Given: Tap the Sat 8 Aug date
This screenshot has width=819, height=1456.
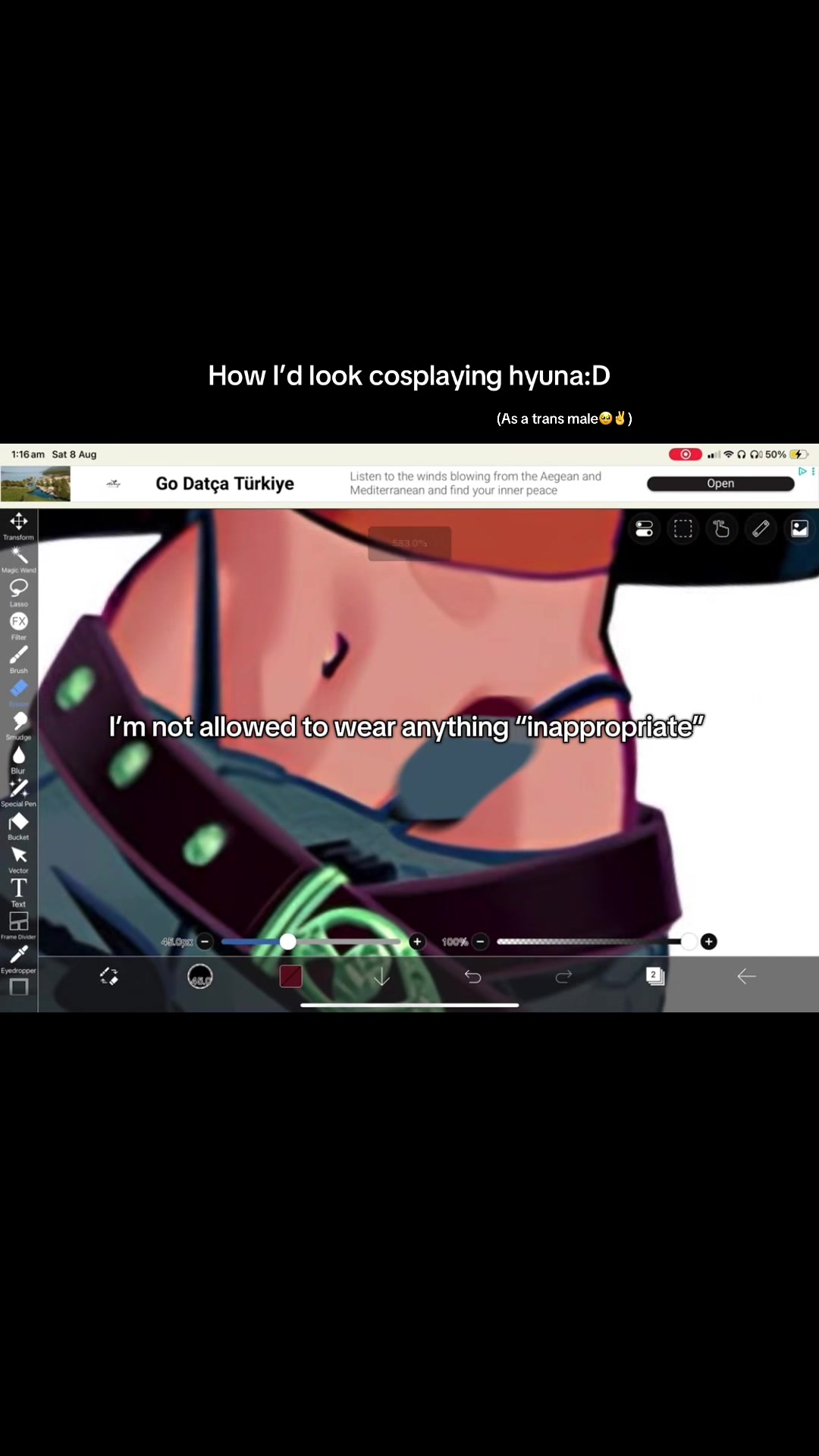Looking at the screenshot, I should click(x=74, y=454).
